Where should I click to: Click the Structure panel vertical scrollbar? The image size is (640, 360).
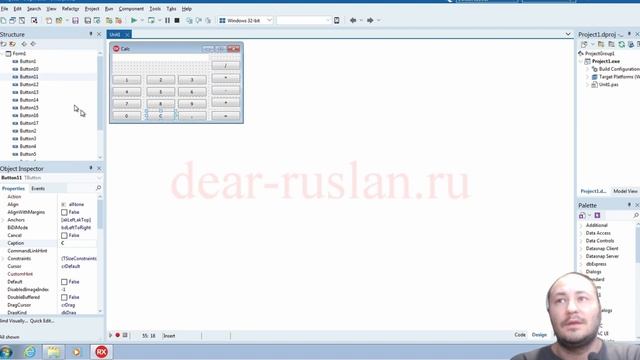tap(100, 105)
